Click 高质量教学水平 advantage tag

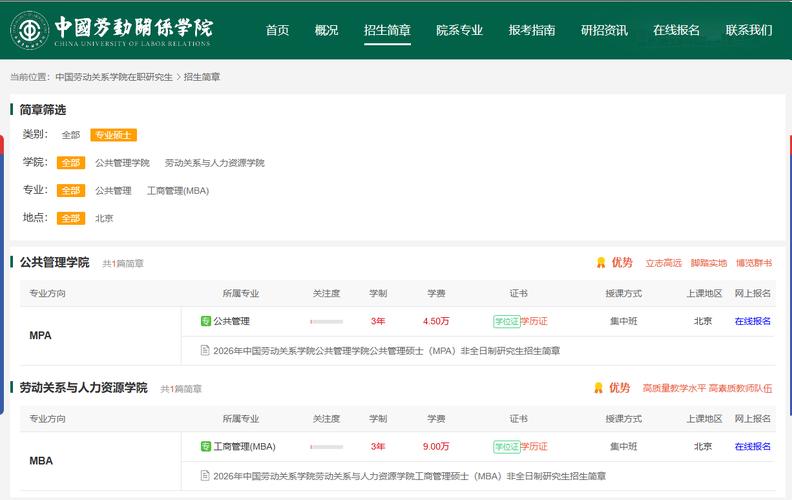pyautogui.click(x=674, y=388)
